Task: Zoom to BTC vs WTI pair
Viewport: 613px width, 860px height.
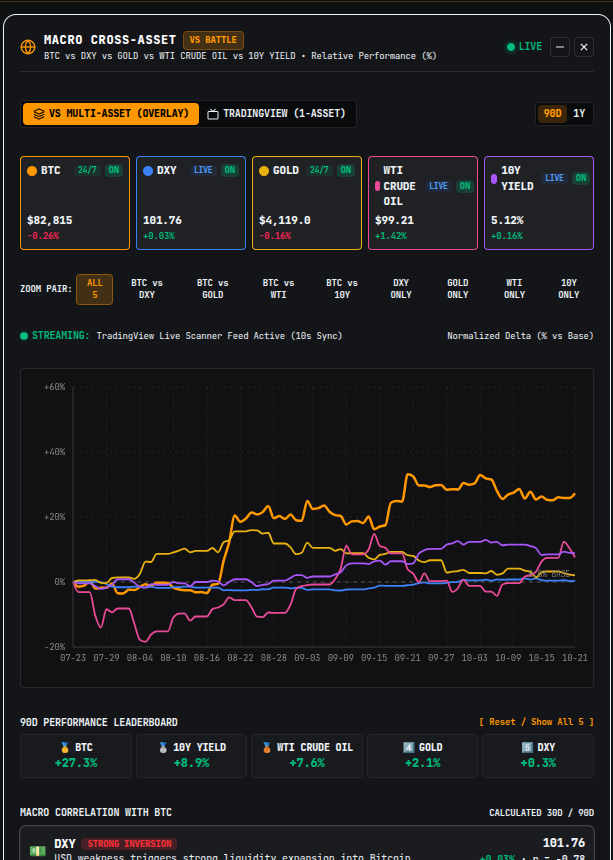Action: click(x=278, y=289)
